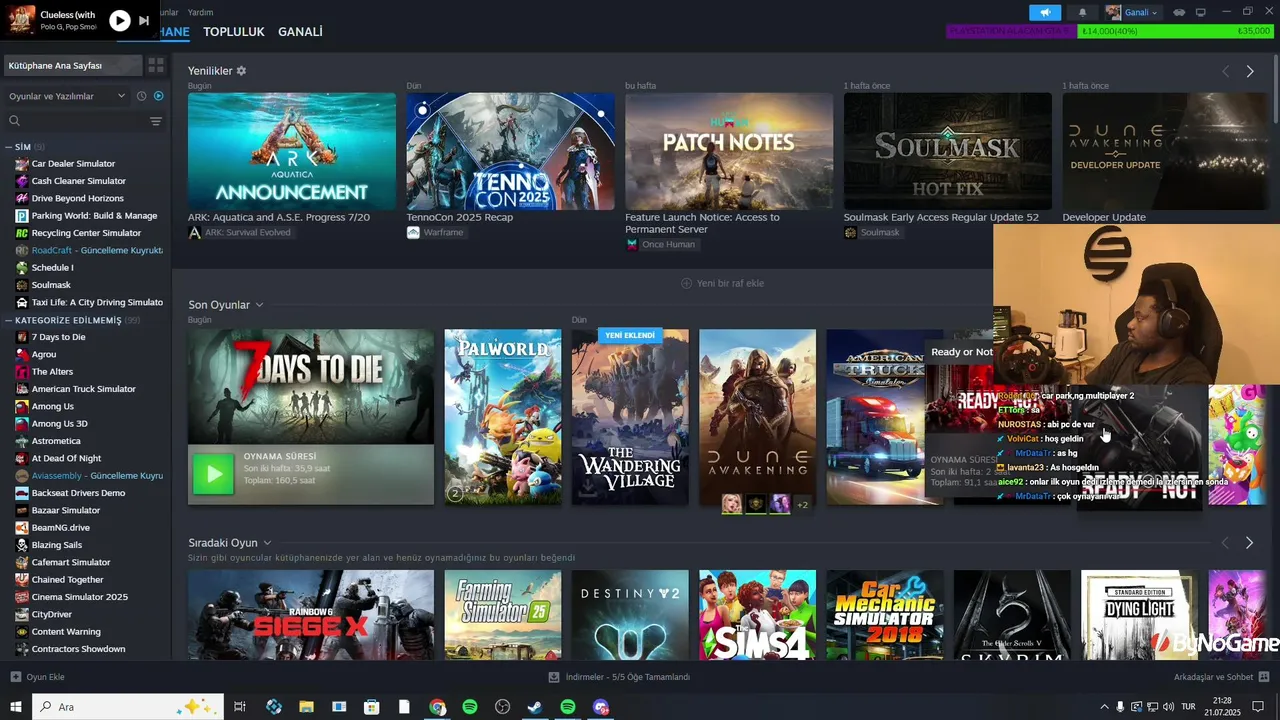Click Kütüphane Ana Sayfası button
Viewport: 1280px width, 720px height.
click(x=73, y=65)
